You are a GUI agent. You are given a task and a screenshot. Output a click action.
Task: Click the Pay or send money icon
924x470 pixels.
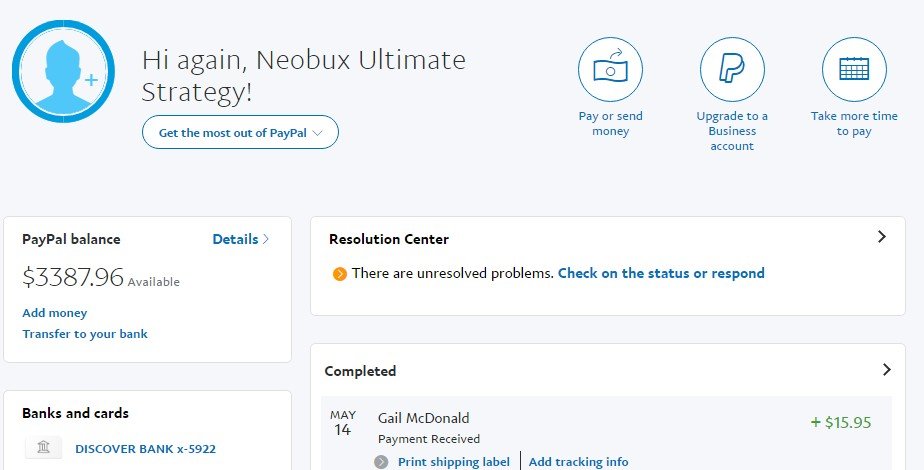(610, 70)
